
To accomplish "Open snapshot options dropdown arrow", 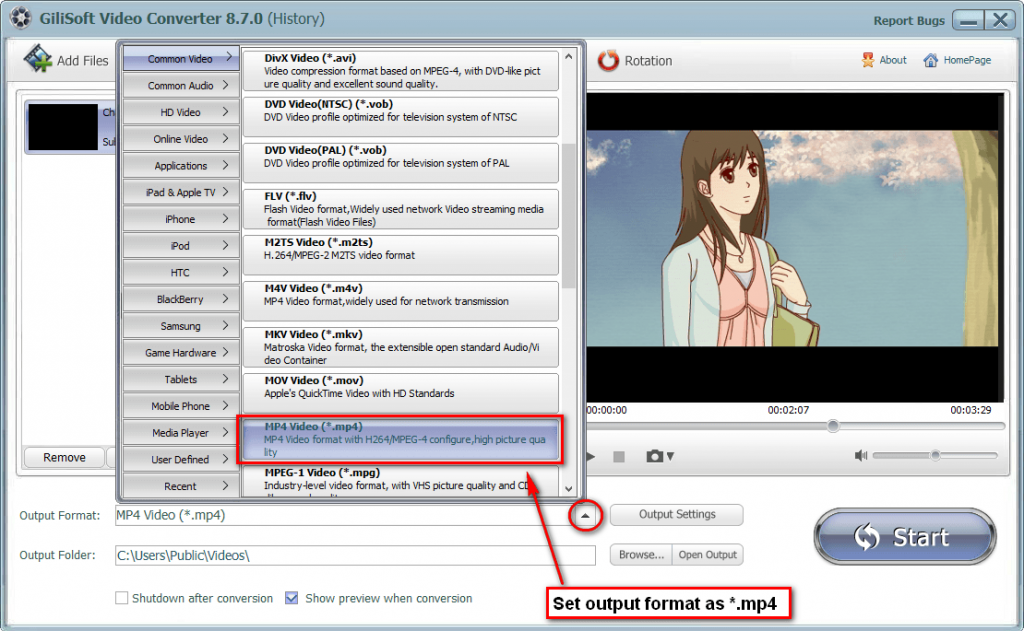I will click(x=670, y=456).
